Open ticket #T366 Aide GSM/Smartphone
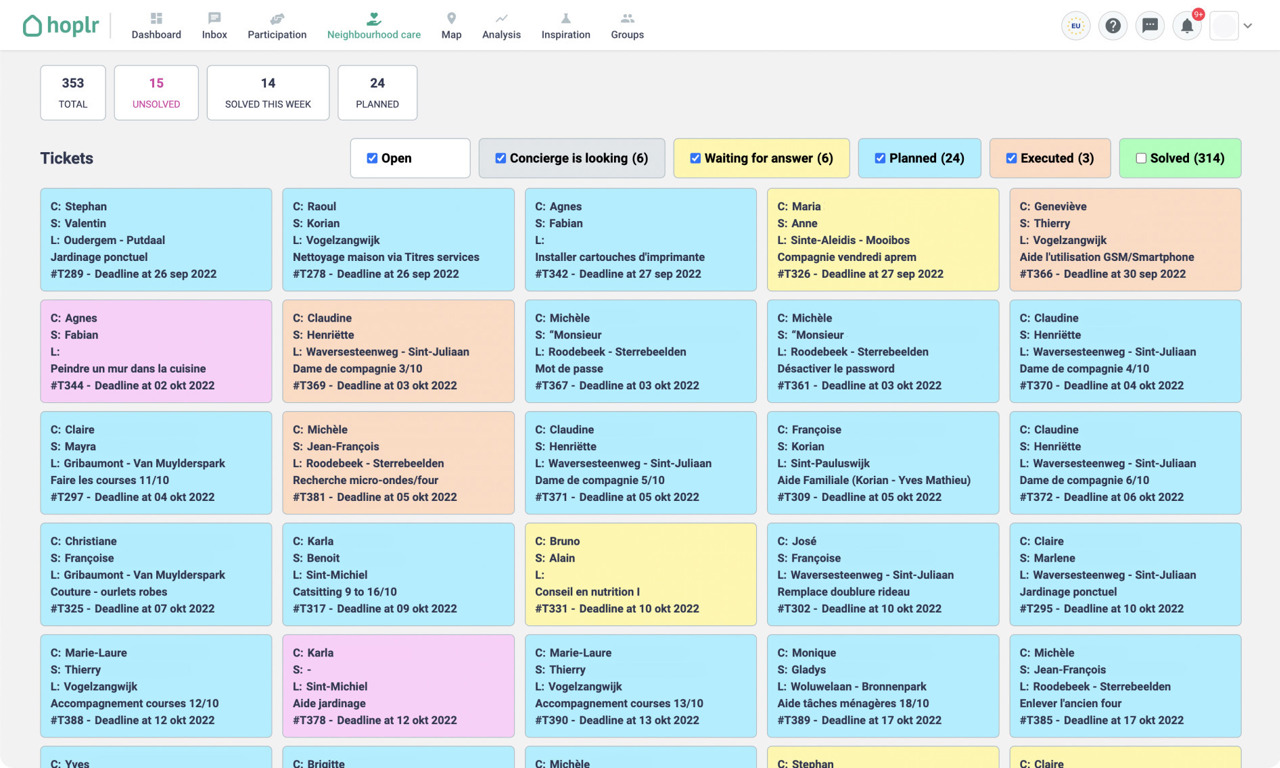 [1126, 240]
